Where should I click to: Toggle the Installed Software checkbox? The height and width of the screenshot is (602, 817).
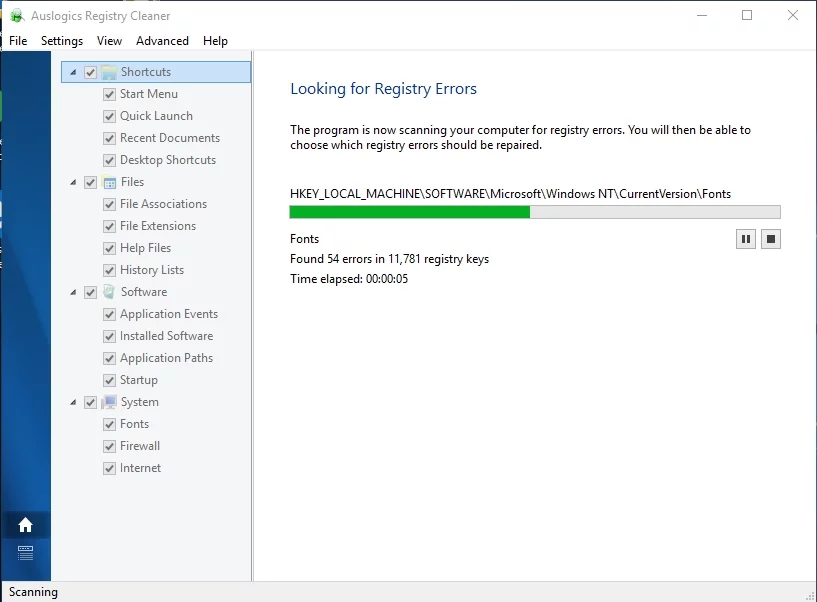(x=109, y=336)
